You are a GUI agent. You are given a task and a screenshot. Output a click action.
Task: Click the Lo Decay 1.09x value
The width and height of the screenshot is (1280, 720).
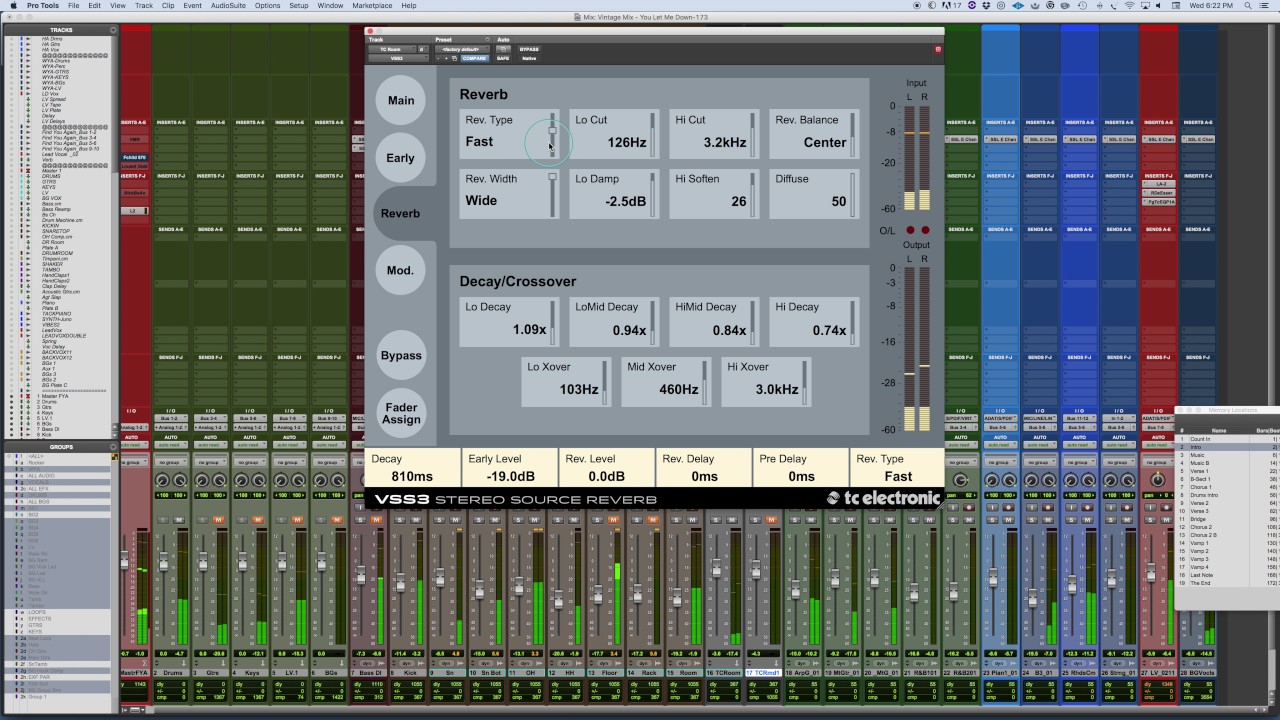click(529, 330)
